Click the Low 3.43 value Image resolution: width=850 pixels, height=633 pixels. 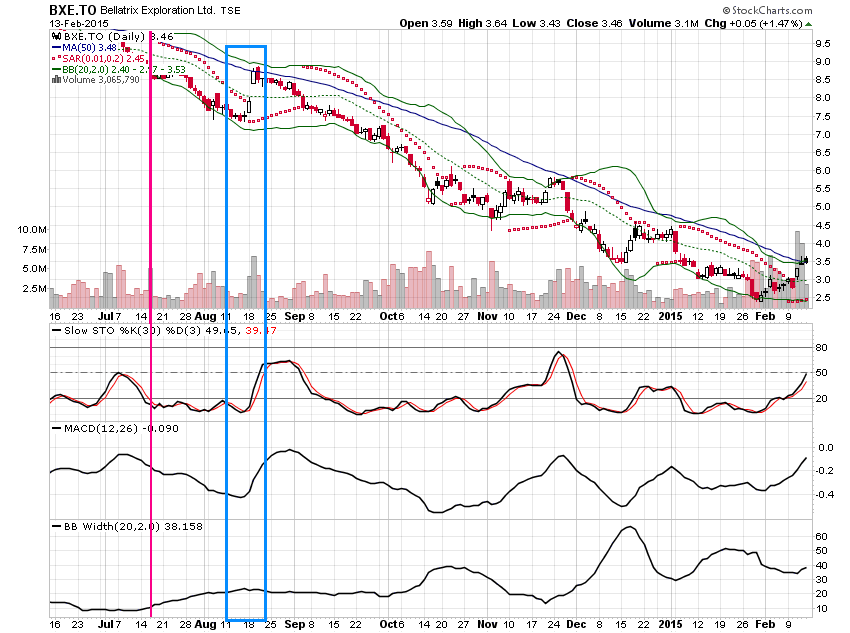tap(536, 23)
